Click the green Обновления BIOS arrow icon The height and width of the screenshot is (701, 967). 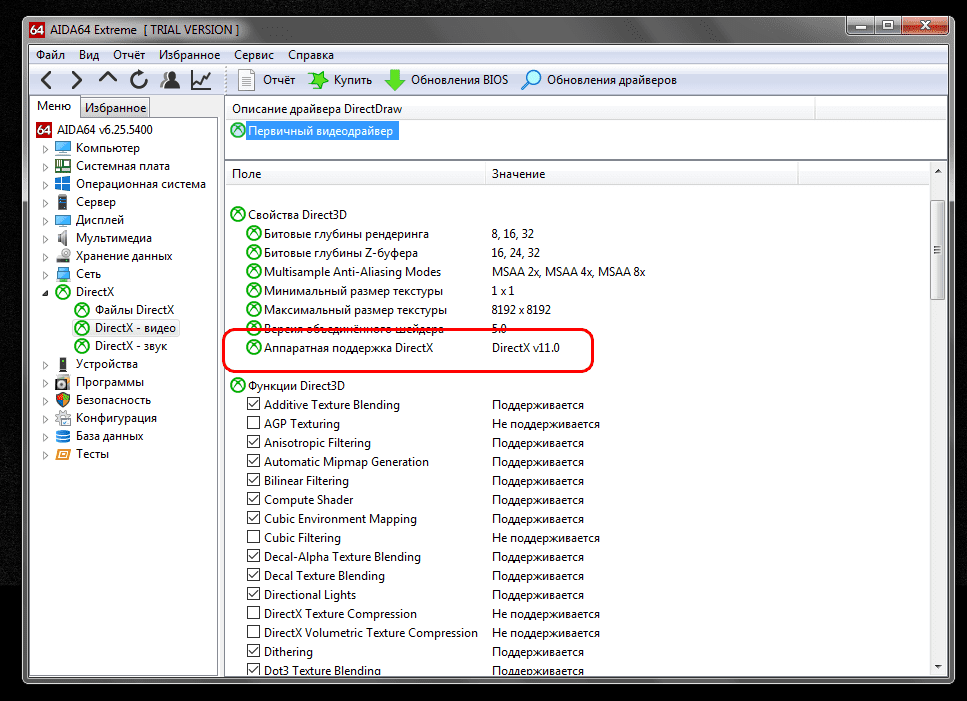395,80
